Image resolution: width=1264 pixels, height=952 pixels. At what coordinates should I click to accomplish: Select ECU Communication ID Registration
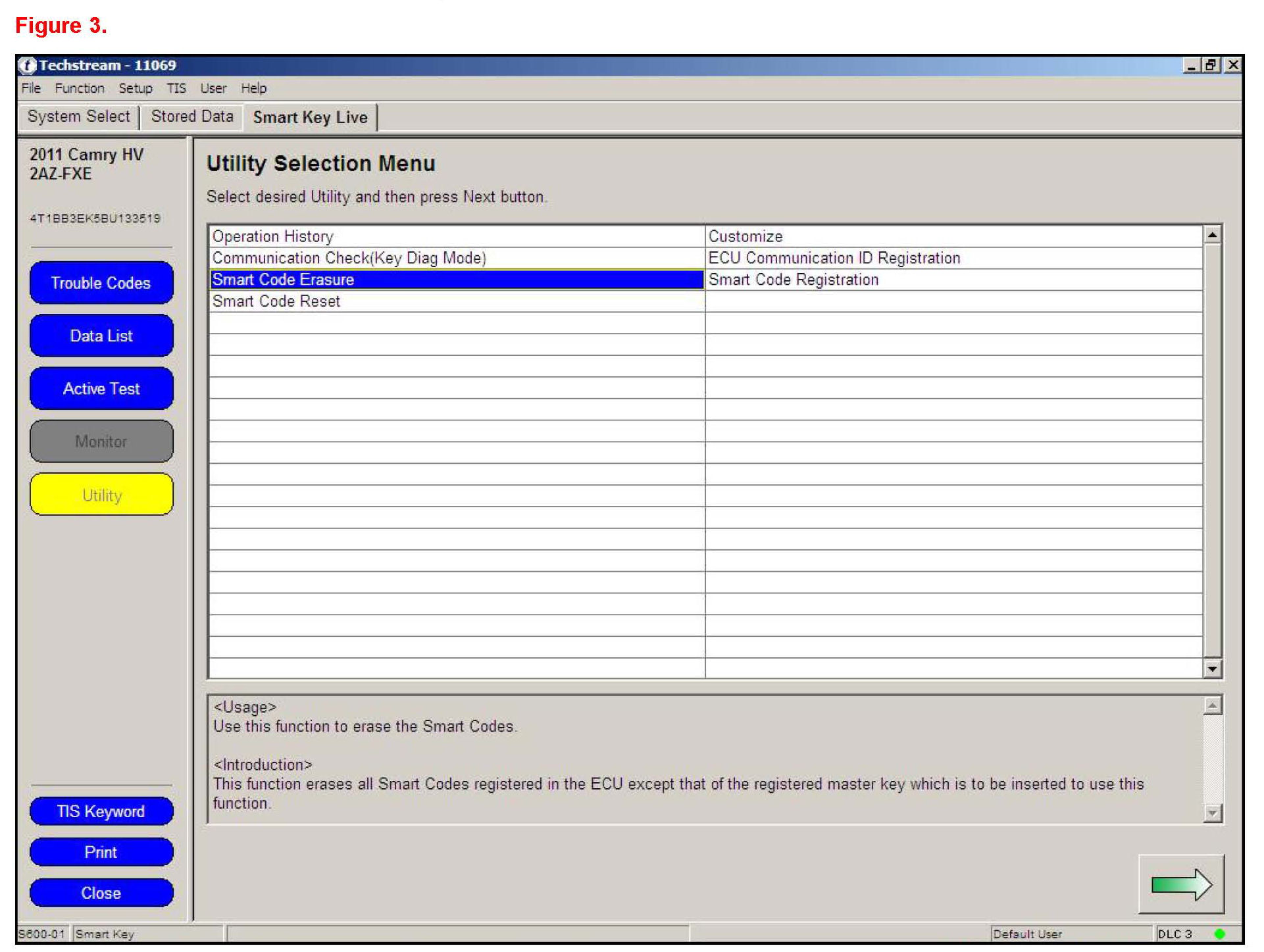(834, 258)
